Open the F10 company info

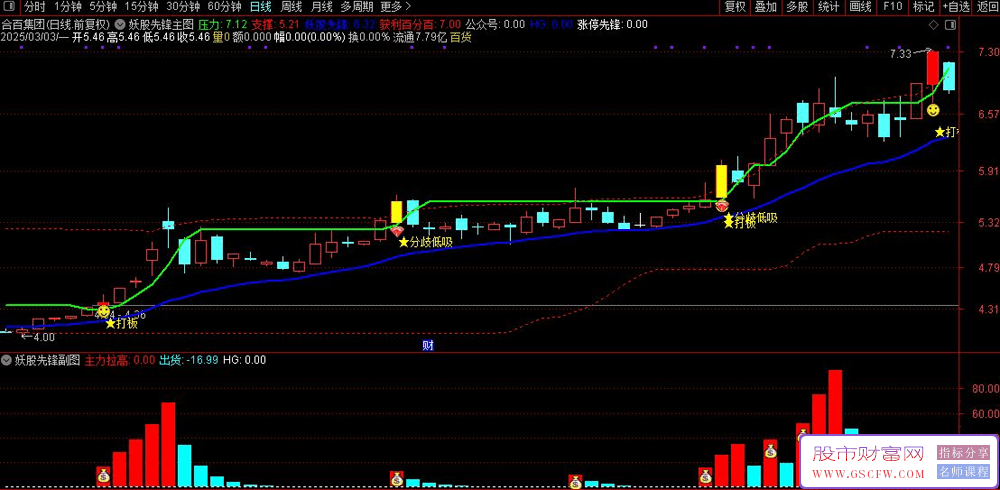click(x=892, y=7)
